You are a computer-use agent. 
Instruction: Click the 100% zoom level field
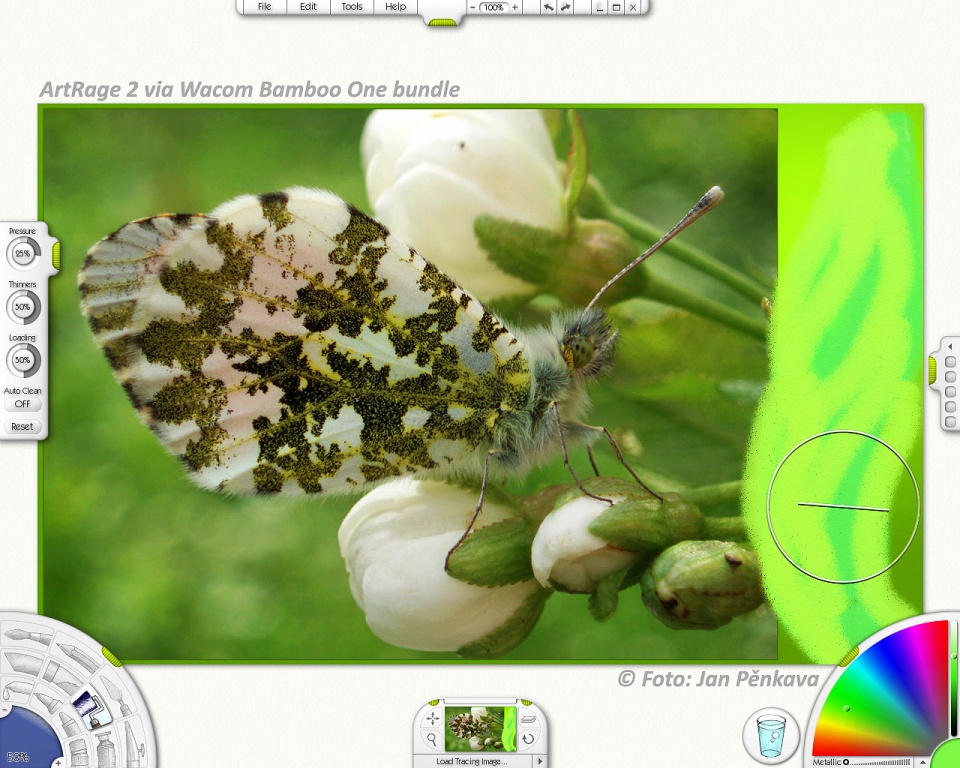(493, 7)
